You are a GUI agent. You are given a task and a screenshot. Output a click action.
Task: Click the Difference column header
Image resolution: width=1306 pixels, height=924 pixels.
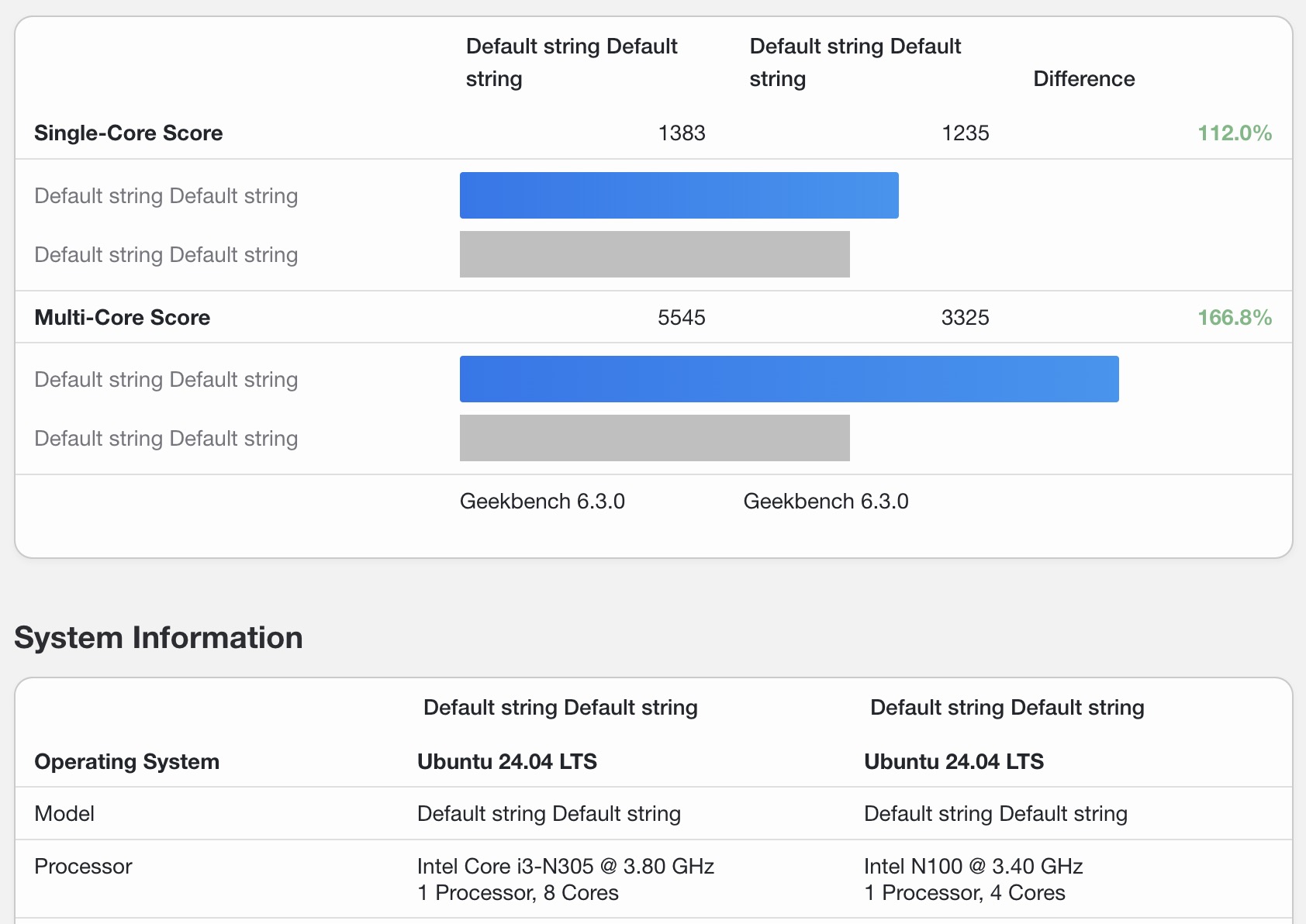(1083, 79)
